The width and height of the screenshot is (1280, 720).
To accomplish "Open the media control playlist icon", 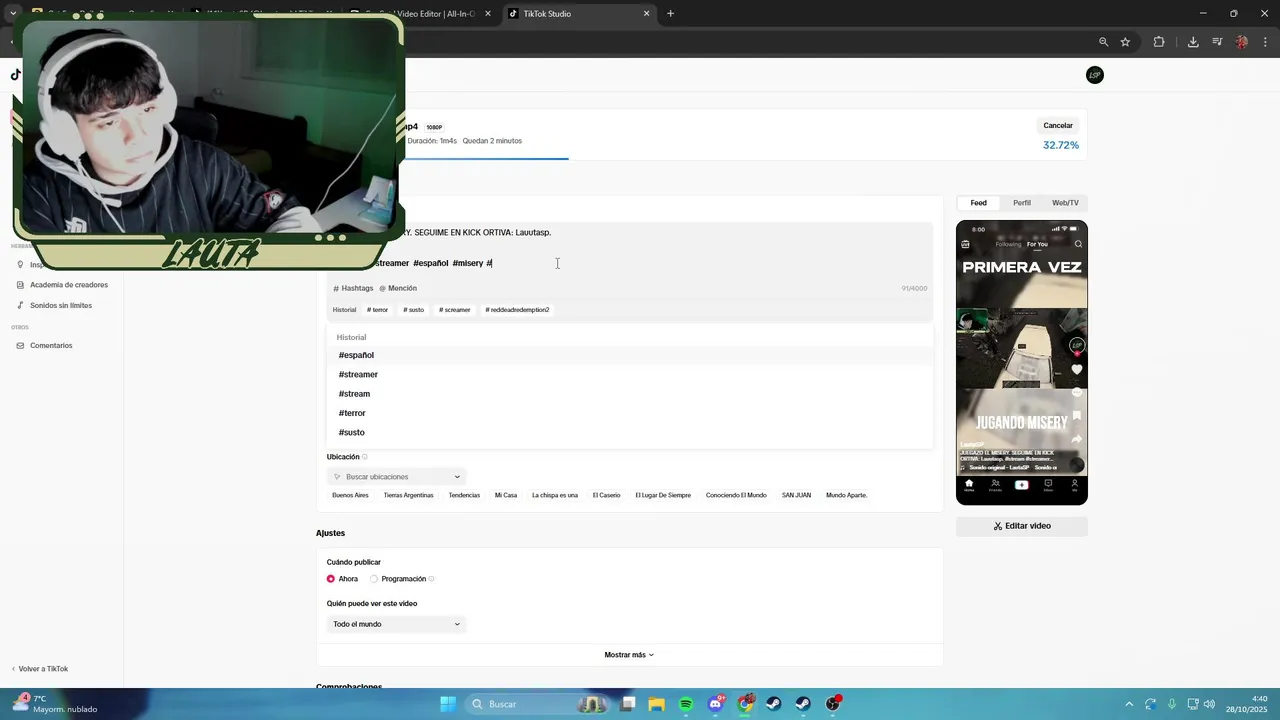I will pos(1217,42).
